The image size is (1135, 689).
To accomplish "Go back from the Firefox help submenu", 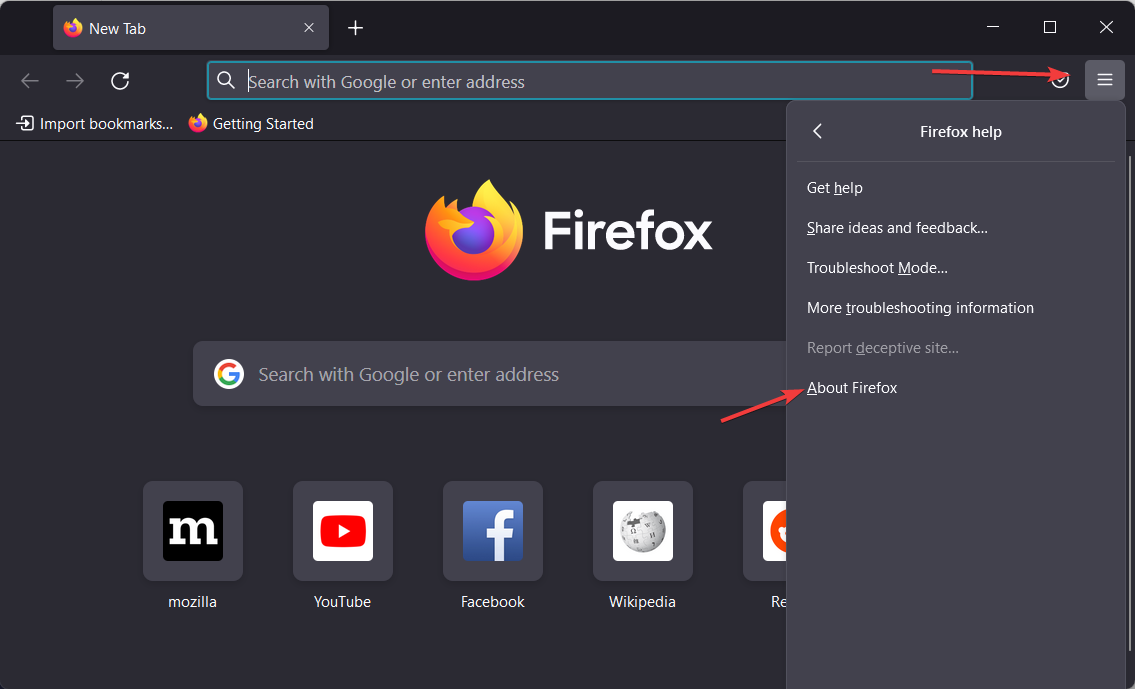I will (817, 131).
